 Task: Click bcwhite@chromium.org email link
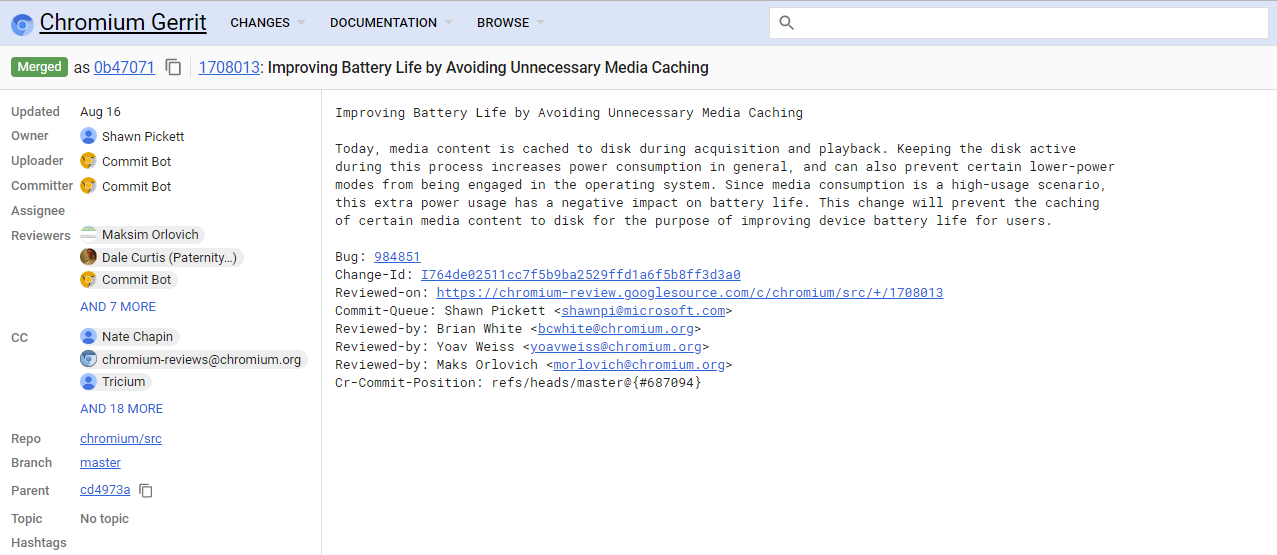[616, 329]
